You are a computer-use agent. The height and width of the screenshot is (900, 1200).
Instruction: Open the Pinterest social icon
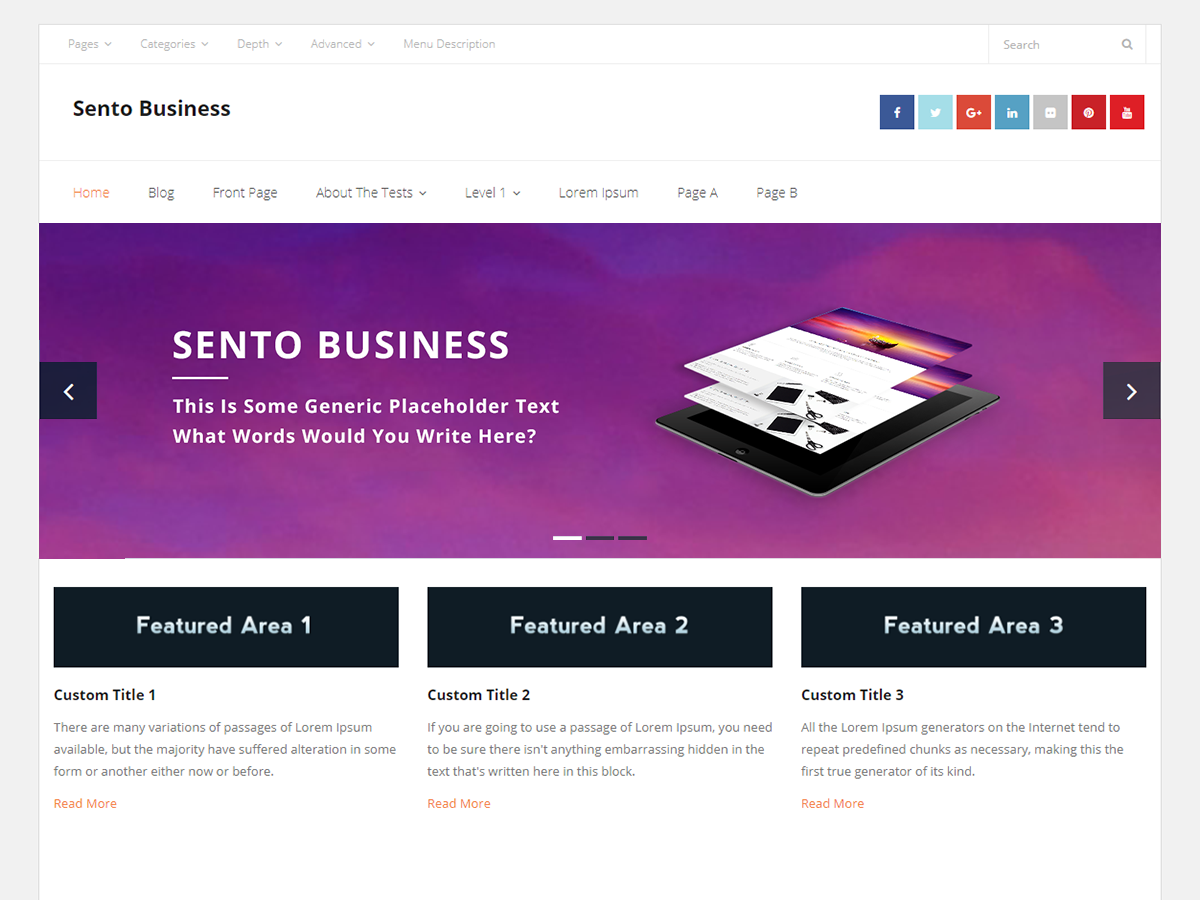coord(1088,112)
